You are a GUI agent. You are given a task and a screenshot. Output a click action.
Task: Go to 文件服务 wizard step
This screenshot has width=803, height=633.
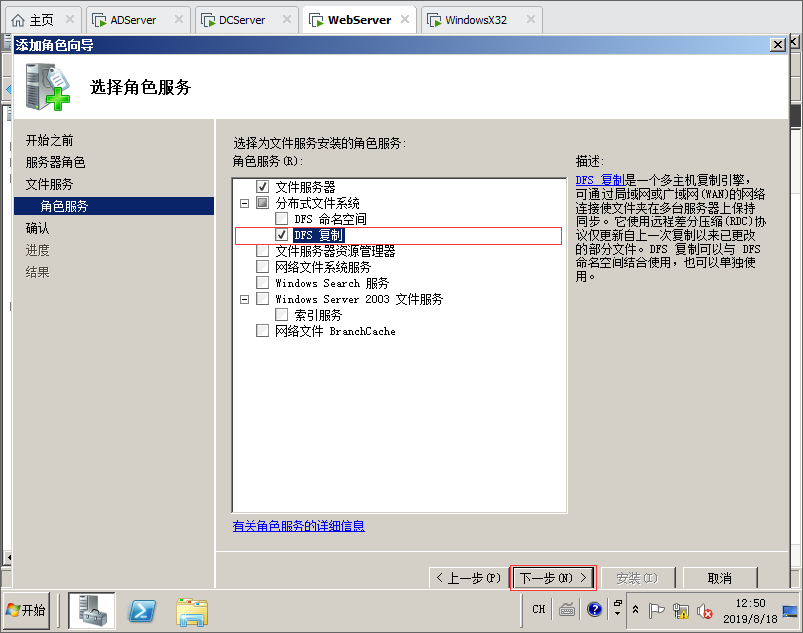(50, 184)
